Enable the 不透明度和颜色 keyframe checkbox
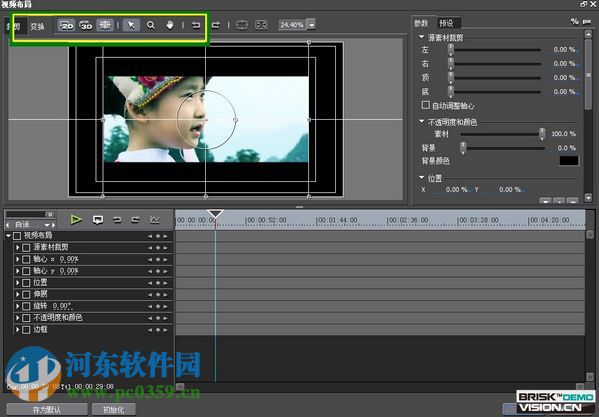599x417 pixels. point(26,318)
